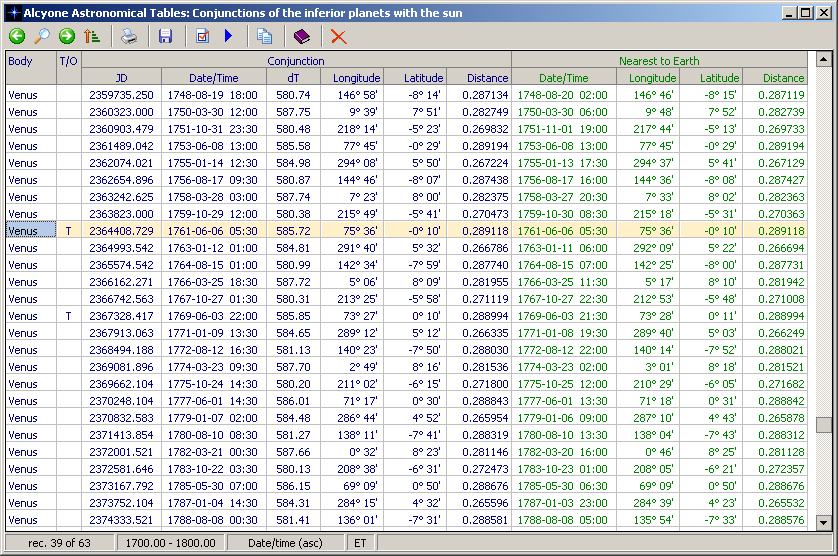This screenshot has width=838, height=556.
Task: Click the green back arrow icon
Action: tap(16, 36)
